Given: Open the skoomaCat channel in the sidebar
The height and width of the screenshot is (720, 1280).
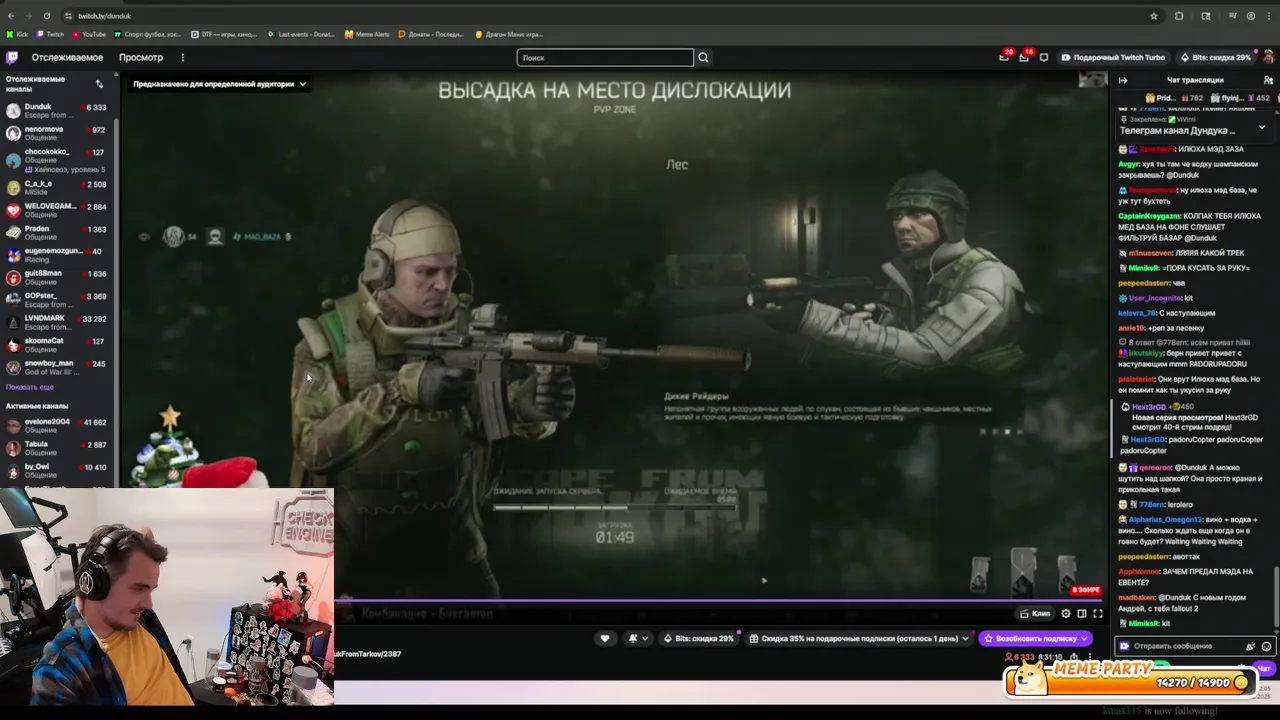Looking at the screenshot, I should coord(58,345).
